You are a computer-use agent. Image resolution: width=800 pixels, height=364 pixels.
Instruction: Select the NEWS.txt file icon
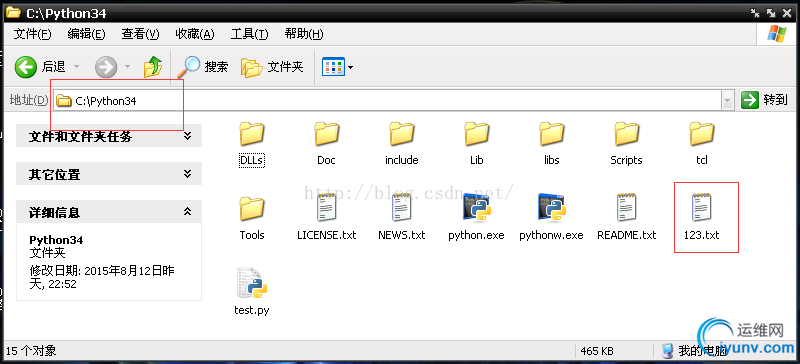point(402,207)
